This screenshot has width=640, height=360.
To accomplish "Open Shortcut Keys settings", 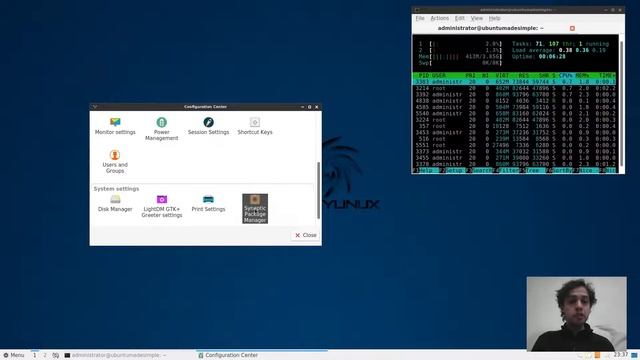I will [x=255, y=126].
